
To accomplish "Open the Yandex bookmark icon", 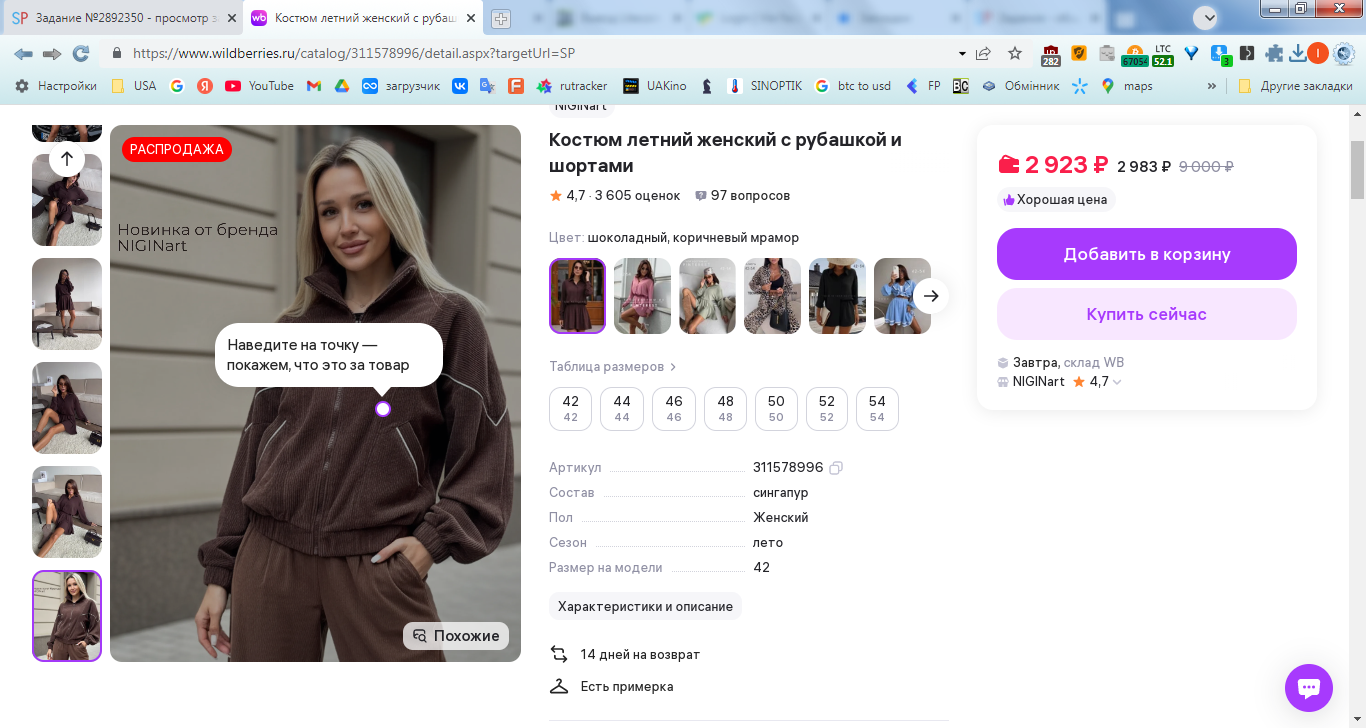I will (205, 86).
